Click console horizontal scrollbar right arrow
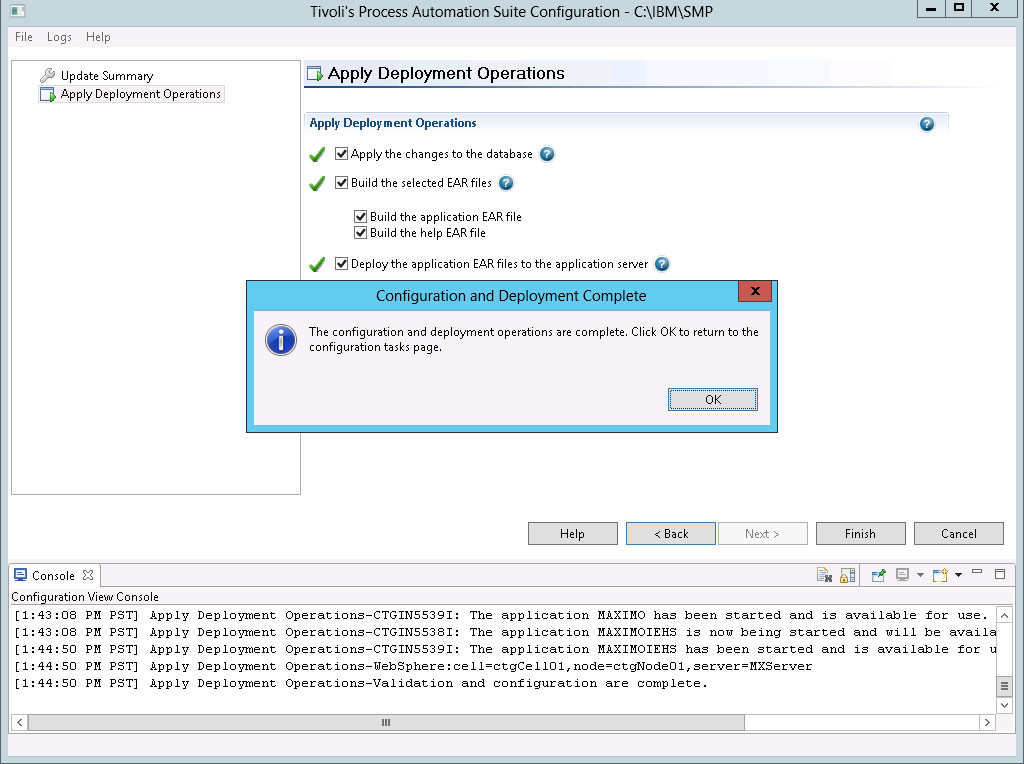The width and height of the screenshot is (1024, 764). tap(987, 722)
